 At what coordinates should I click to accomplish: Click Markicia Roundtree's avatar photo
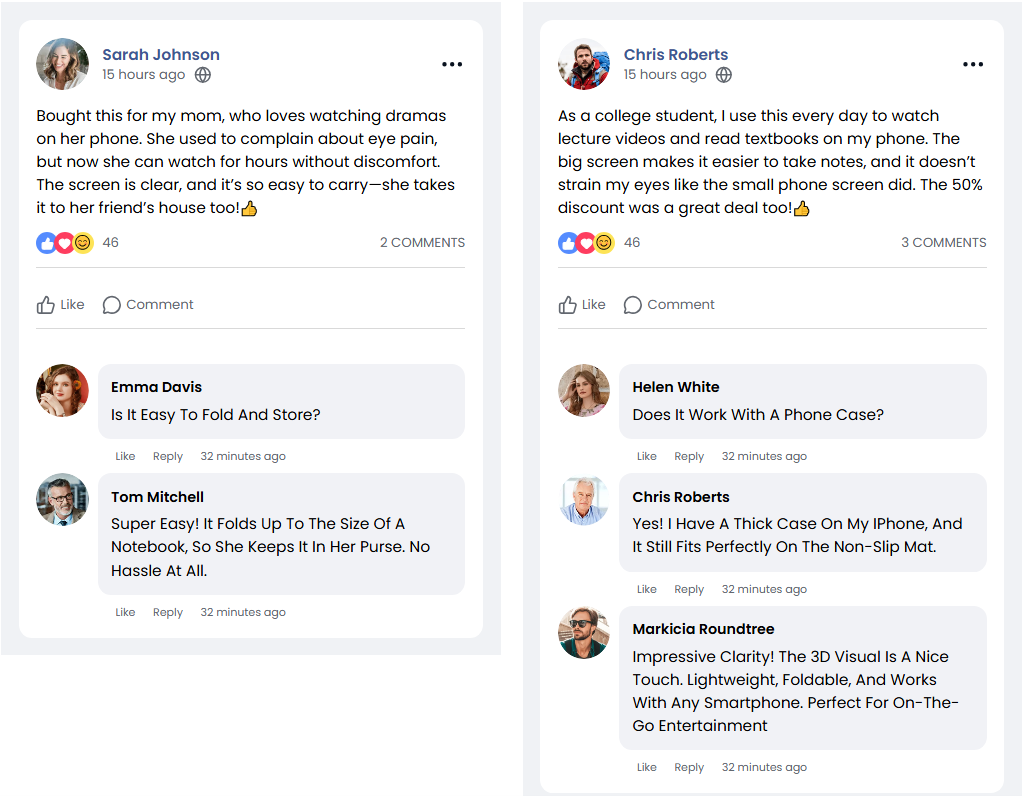584,632
